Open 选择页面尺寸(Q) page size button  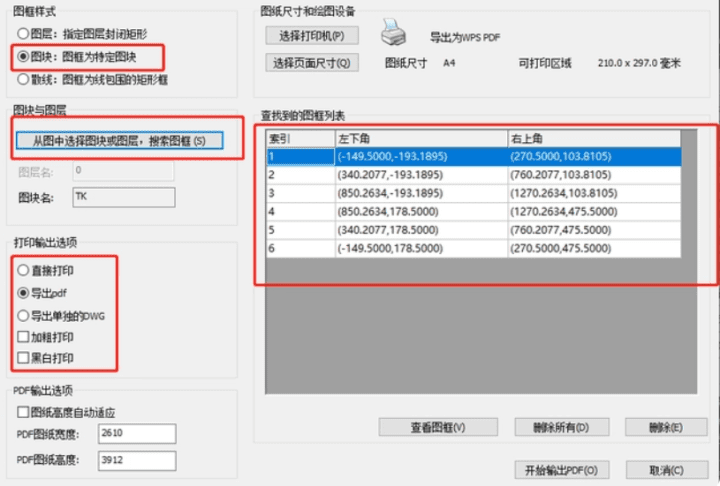click(x=312, y=63)
